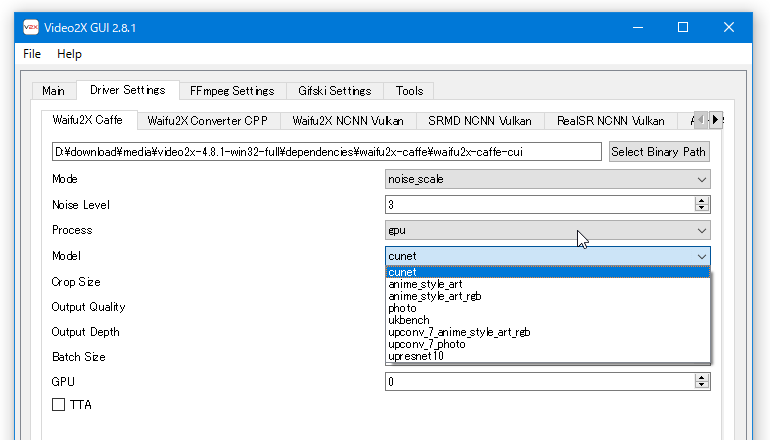Choose anime_style_art_rgb model option

548,296
